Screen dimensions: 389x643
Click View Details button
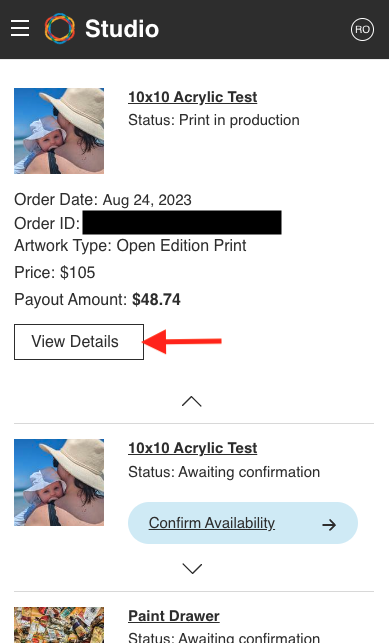click(x=79, y=342)
